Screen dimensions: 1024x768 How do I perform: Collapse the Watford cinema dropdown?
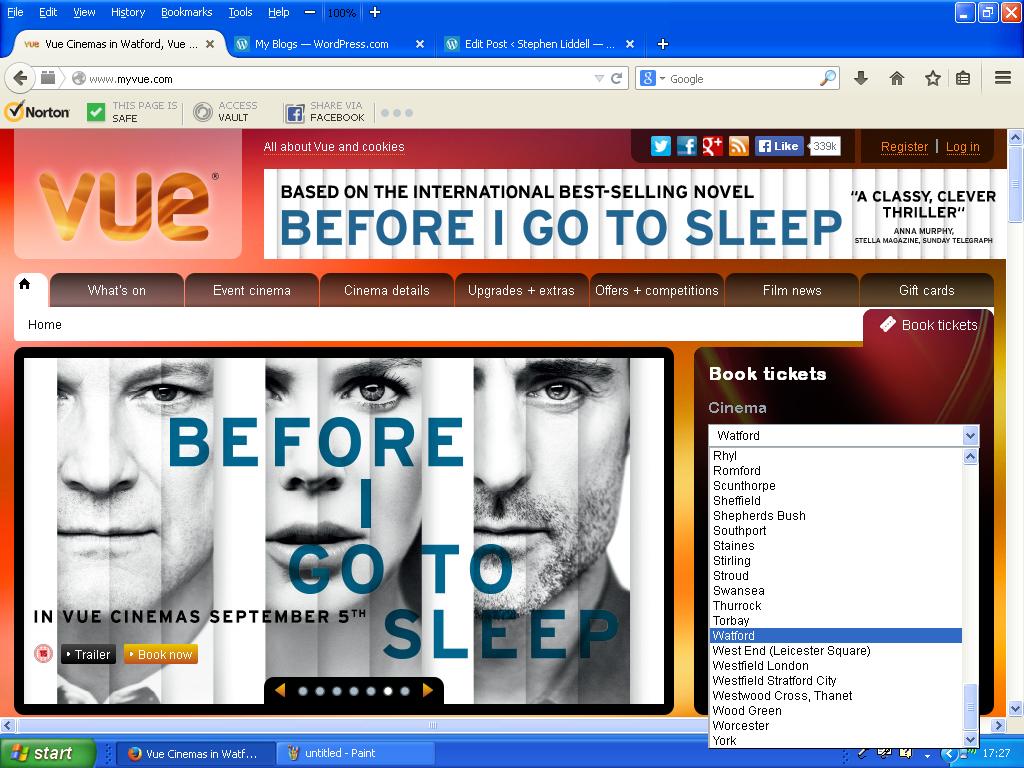[969, 435]
